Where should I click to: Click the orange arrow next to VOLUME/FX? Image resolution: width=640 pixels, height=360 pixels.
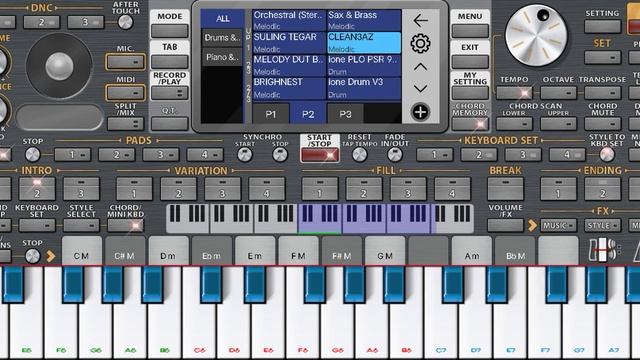point(532,225)
